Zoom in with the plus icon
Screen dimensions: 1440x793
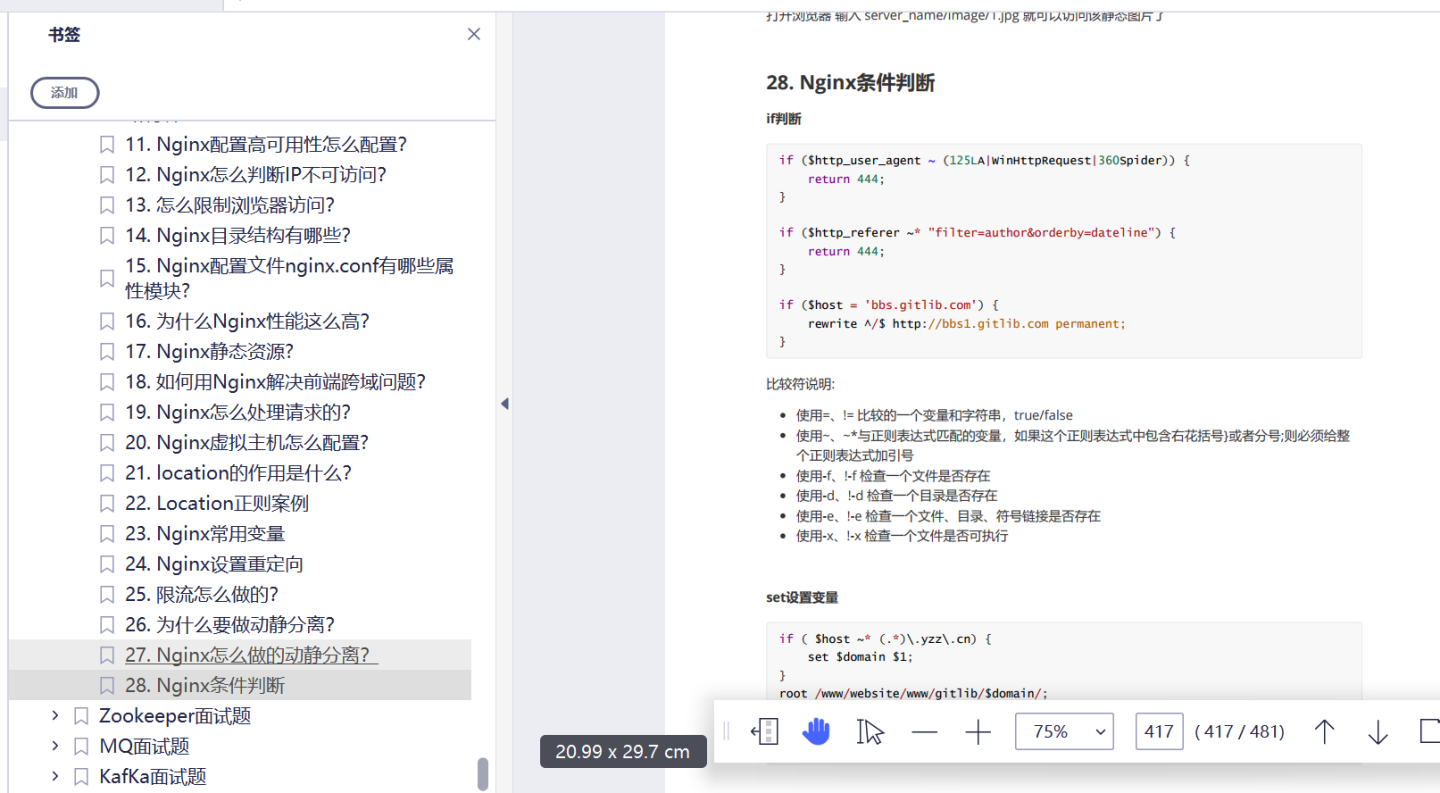[978, 732]
